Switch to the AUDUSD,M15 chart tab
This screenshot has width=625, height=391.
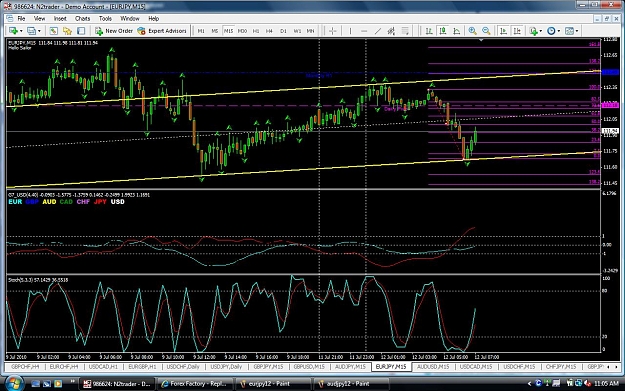point(433,367)
